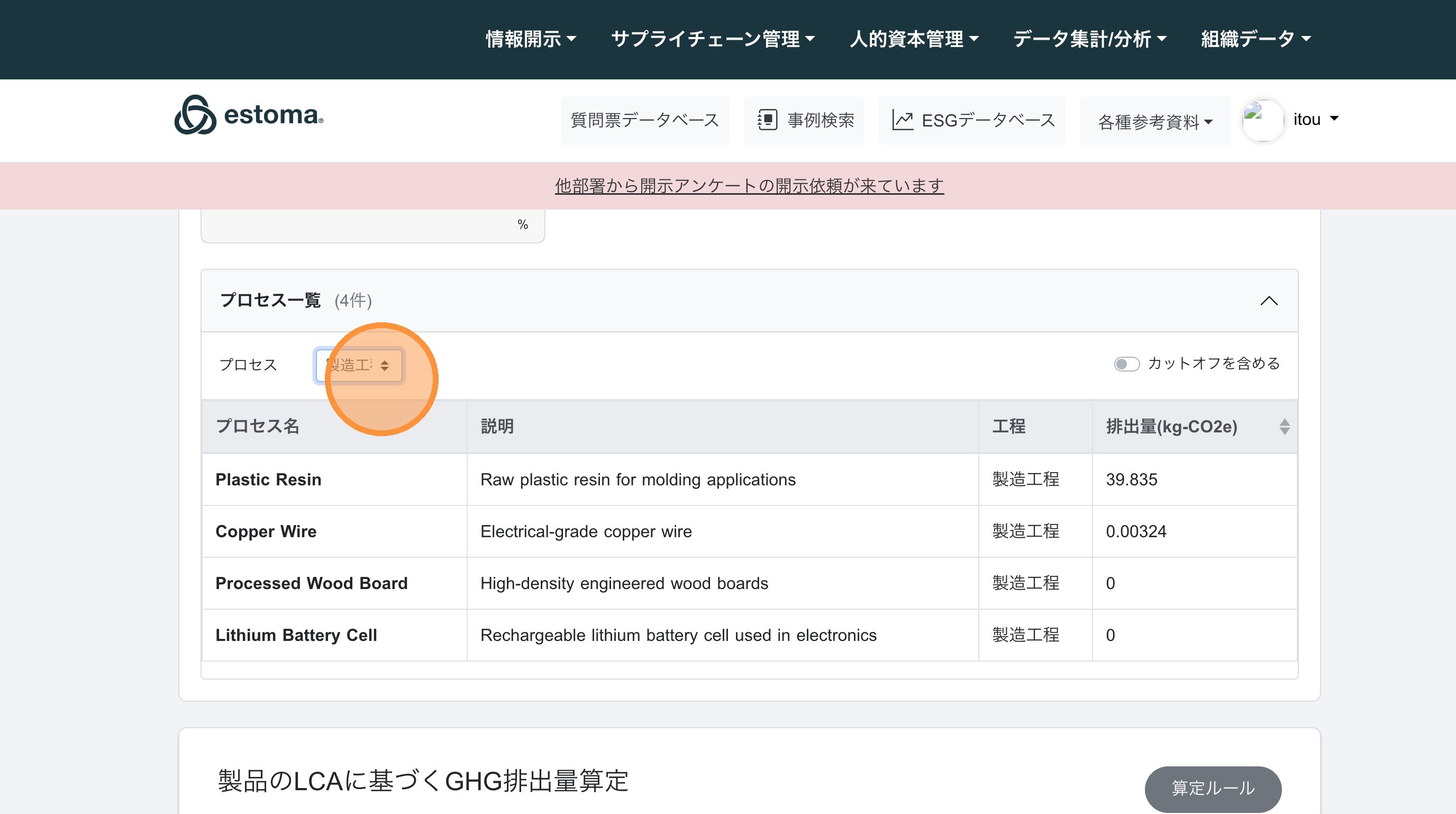Click the 質問票データベース button

tap(645, 120)
